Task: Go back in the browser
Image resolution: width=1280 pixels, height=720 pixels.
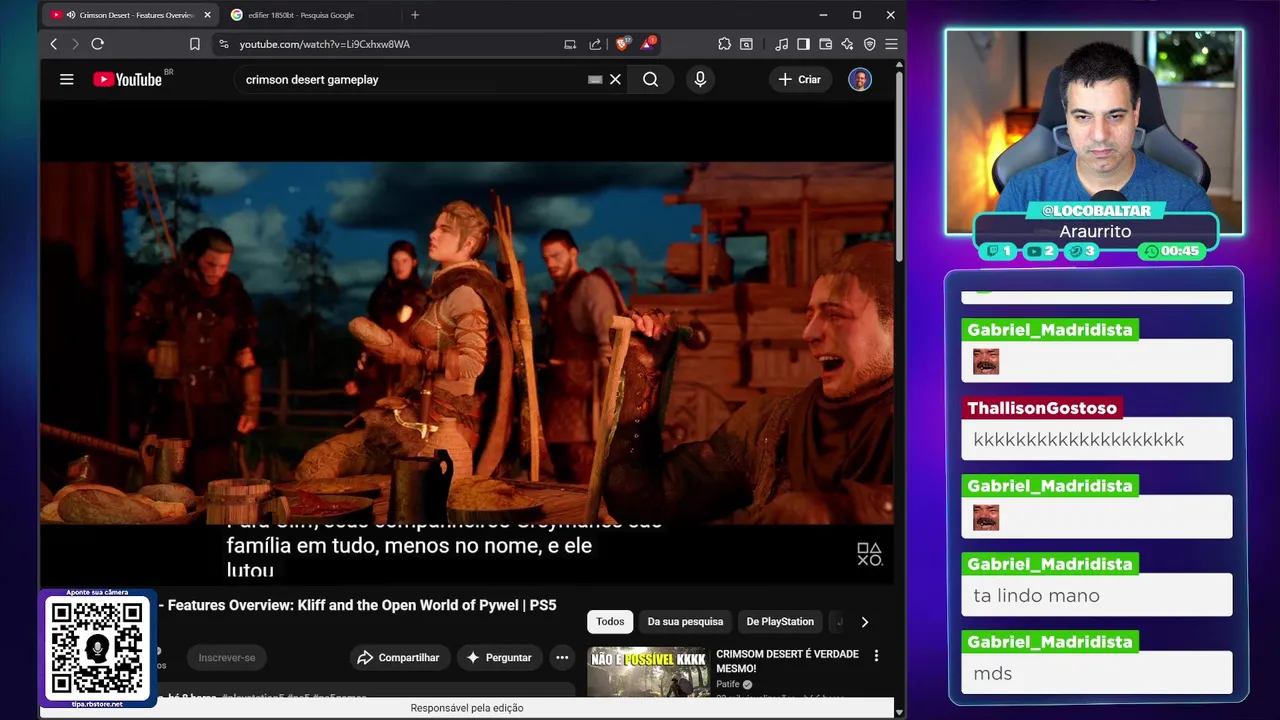Action: 54,44
